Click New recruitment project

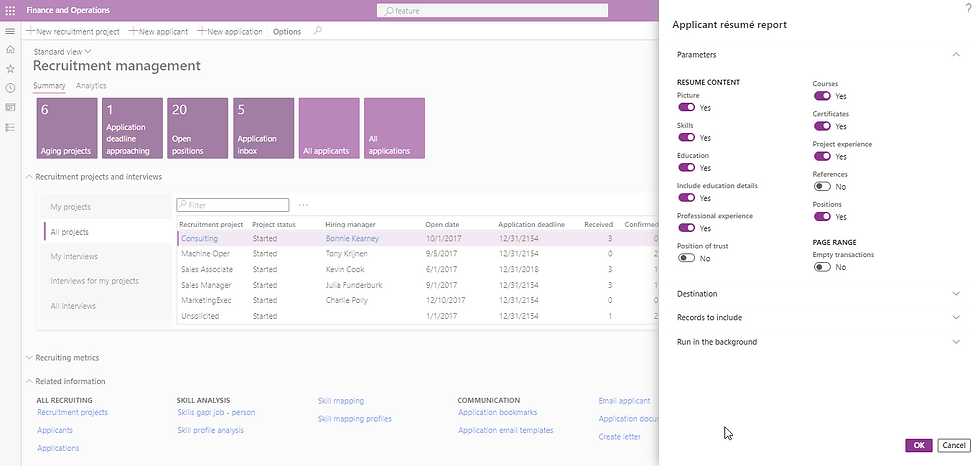[73, 31]
